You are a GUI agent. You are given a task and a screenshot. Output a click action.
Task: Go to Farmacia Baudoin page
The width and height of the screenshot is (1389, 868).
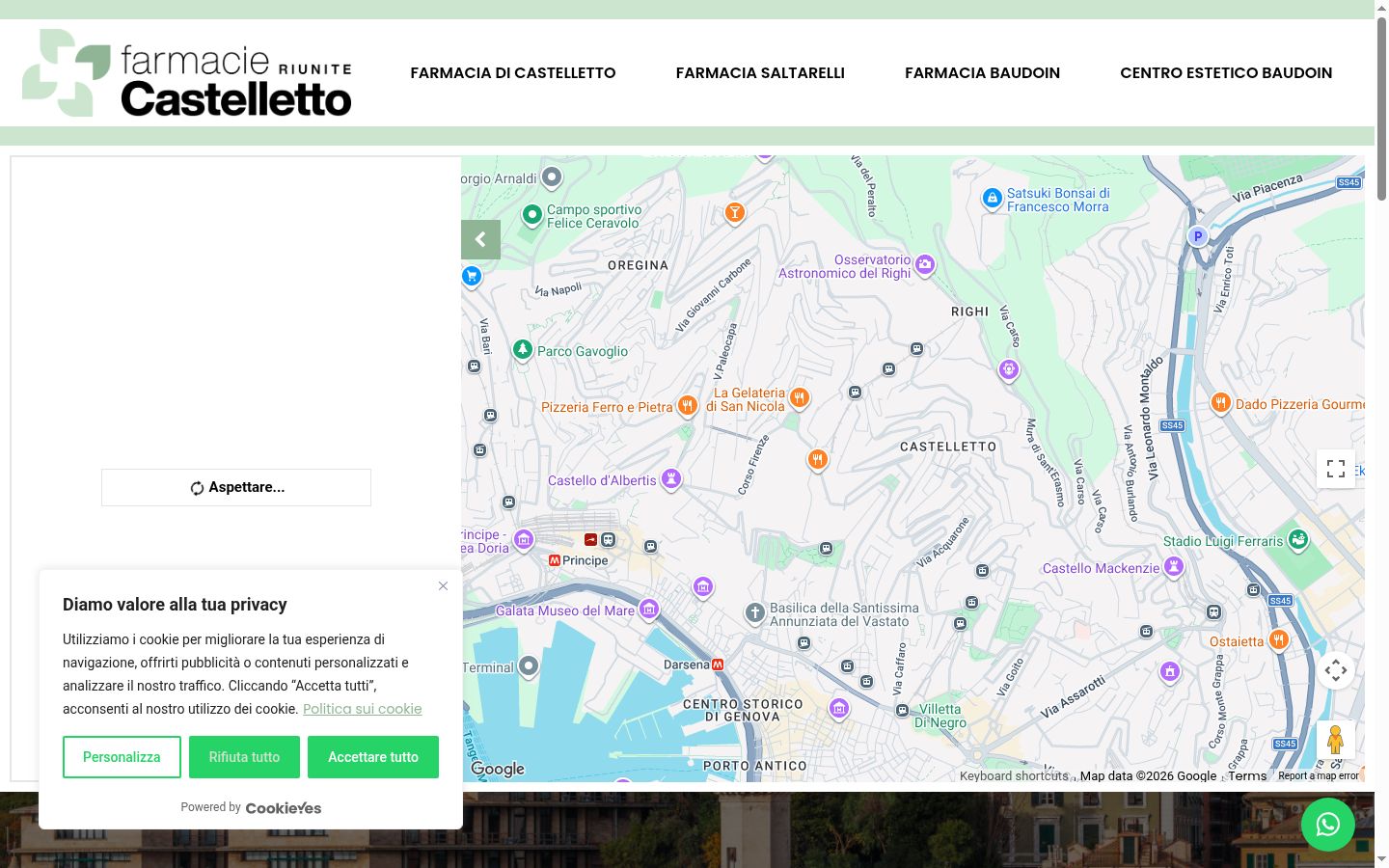pos(982,73)
